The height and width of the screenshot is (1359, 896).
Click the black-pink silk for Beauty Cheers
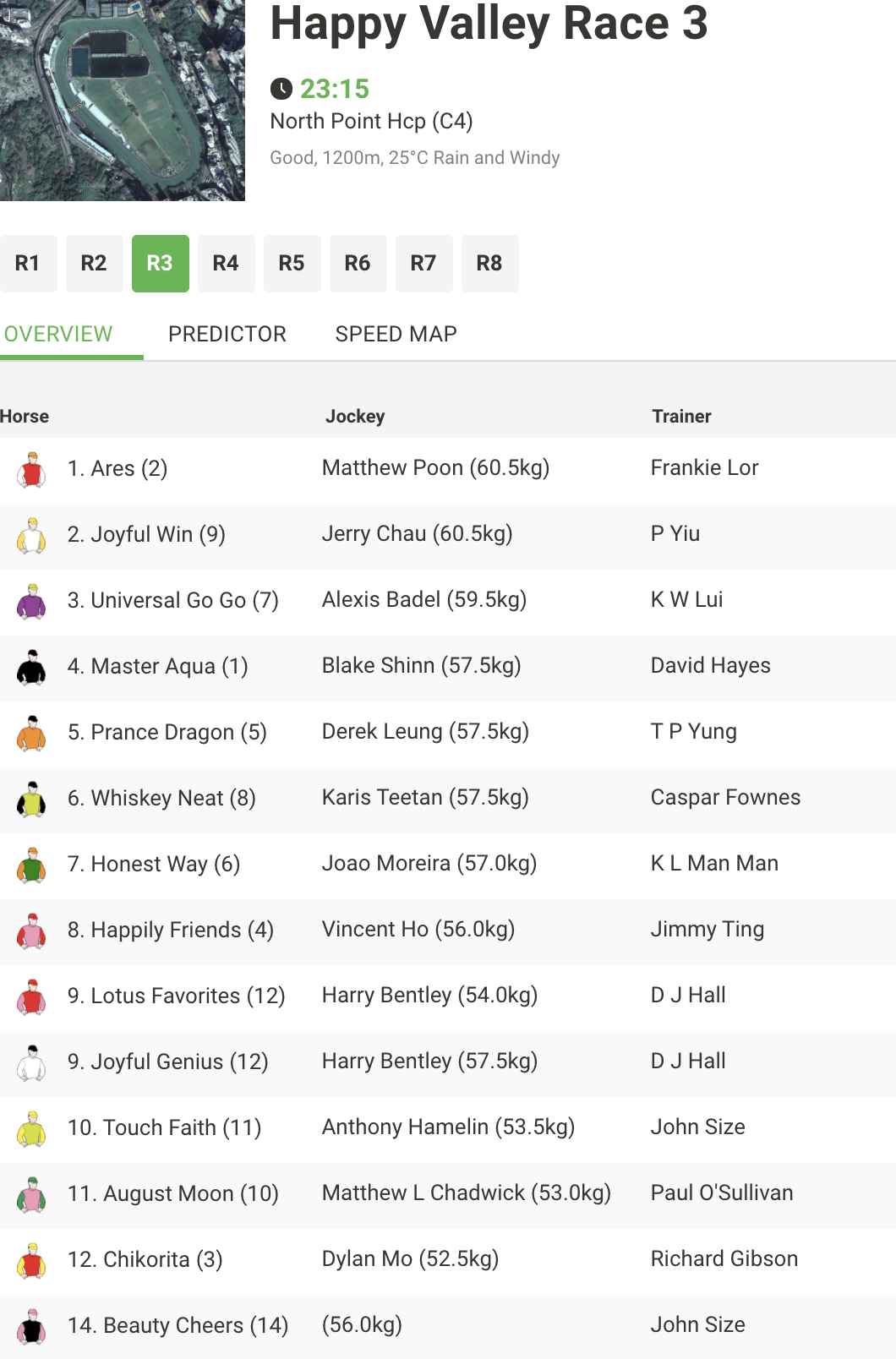pos(32,1327)
